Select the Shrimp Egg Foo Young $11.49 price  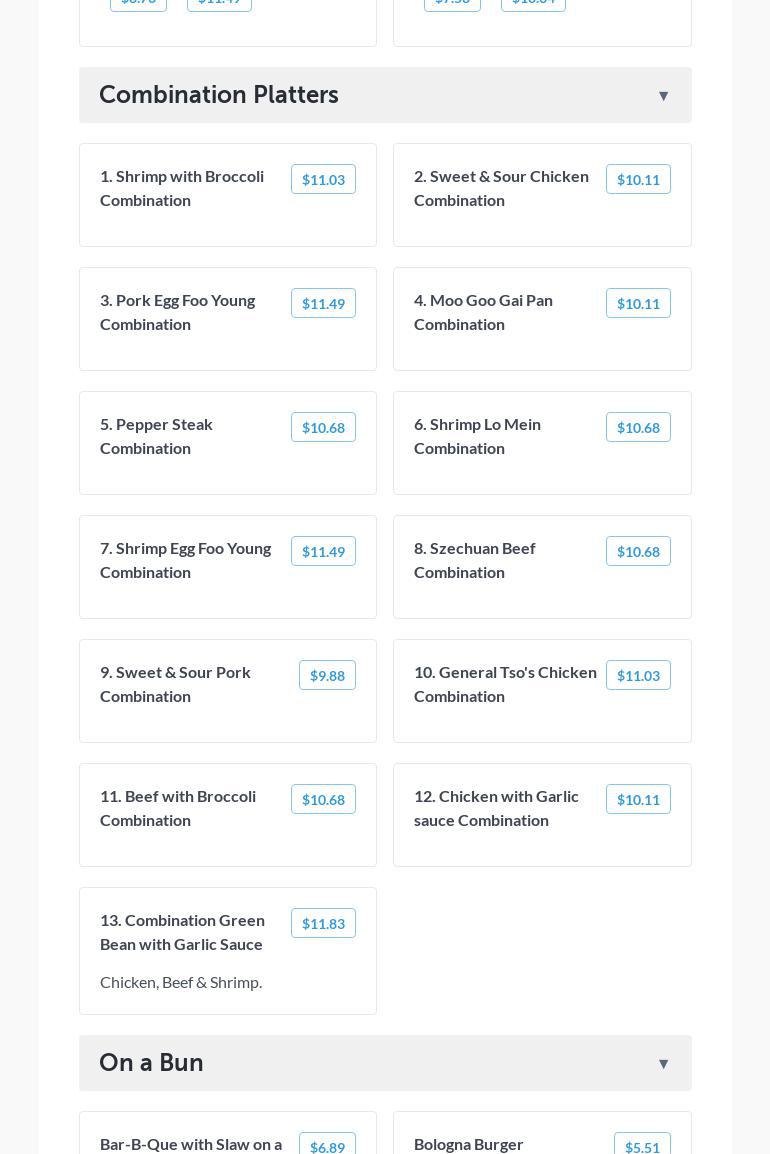(323, 552)
